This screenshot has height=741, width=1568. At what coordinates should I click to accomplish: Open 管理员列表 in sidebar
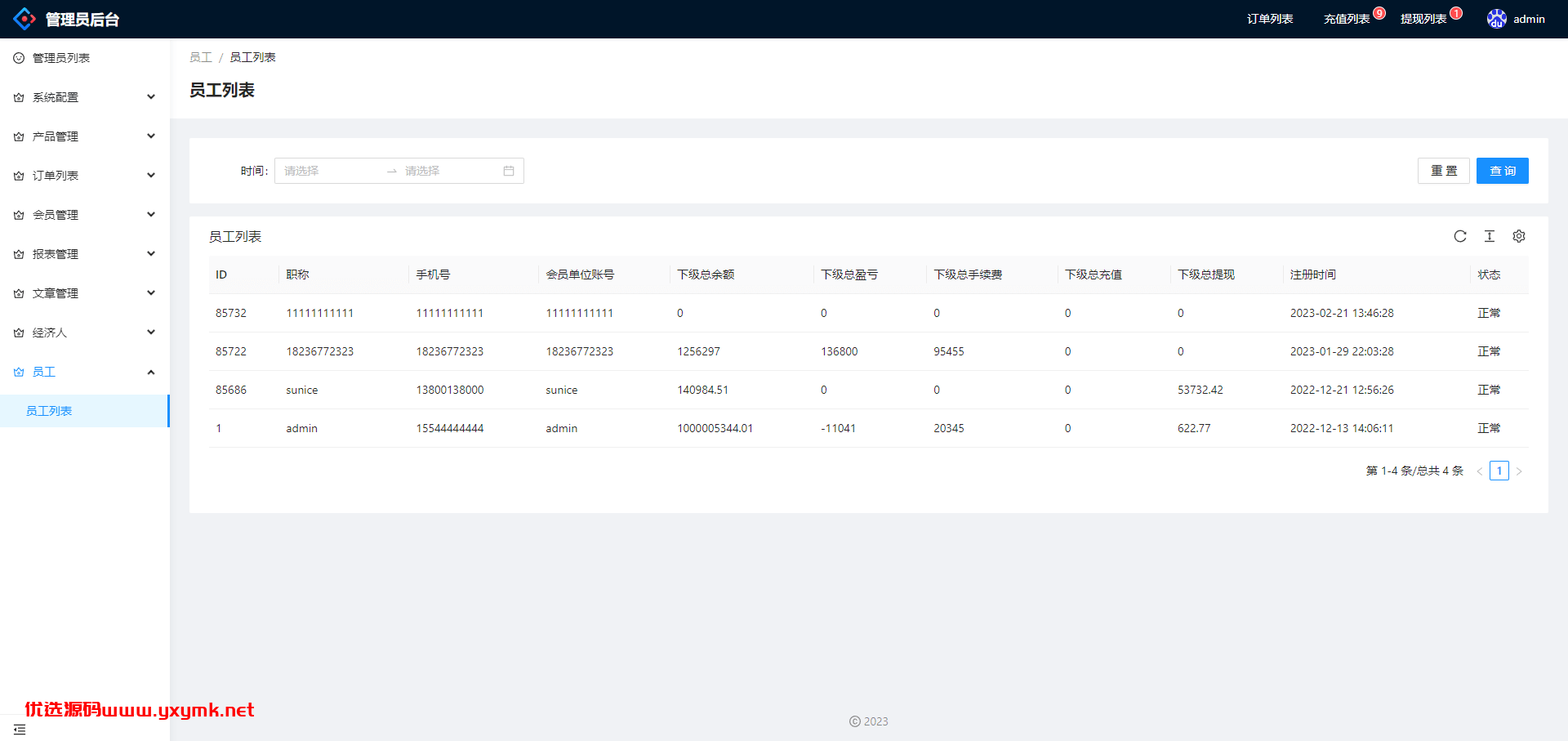point(85,58)
